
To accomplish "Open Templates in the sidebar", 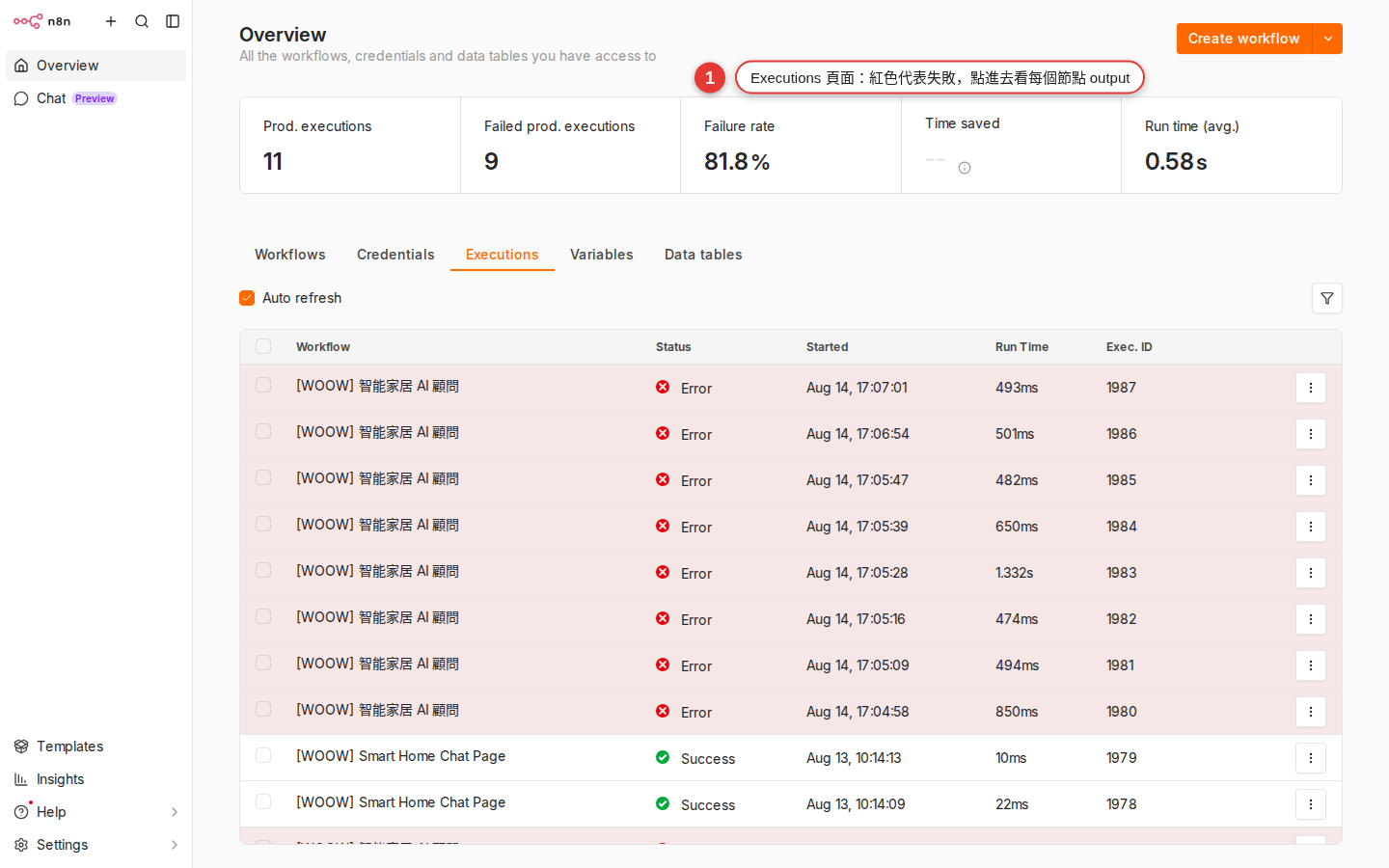I will click(95, 746).
